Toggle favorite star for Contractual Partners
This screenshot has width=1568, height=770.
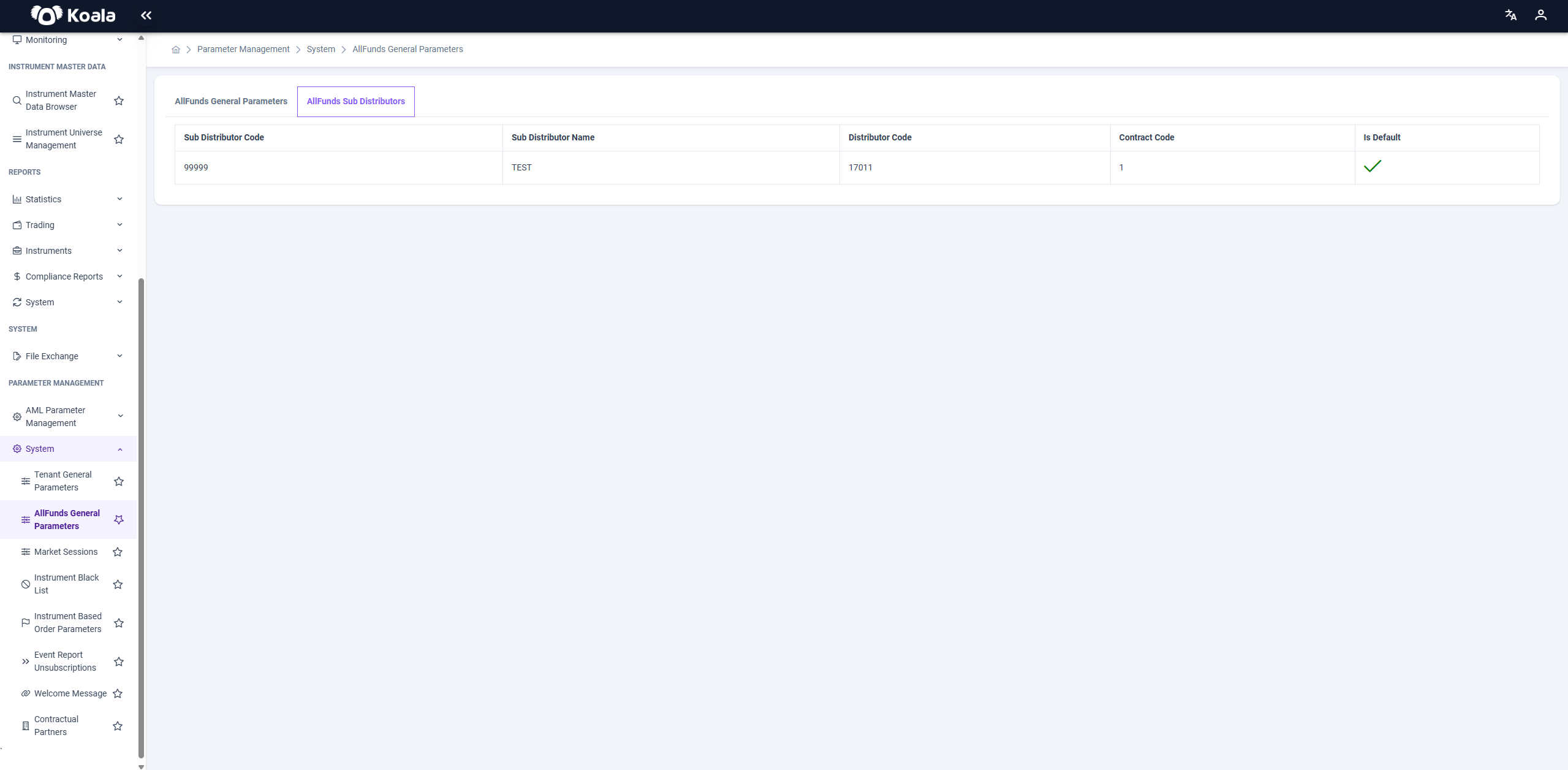coord(118,726)
